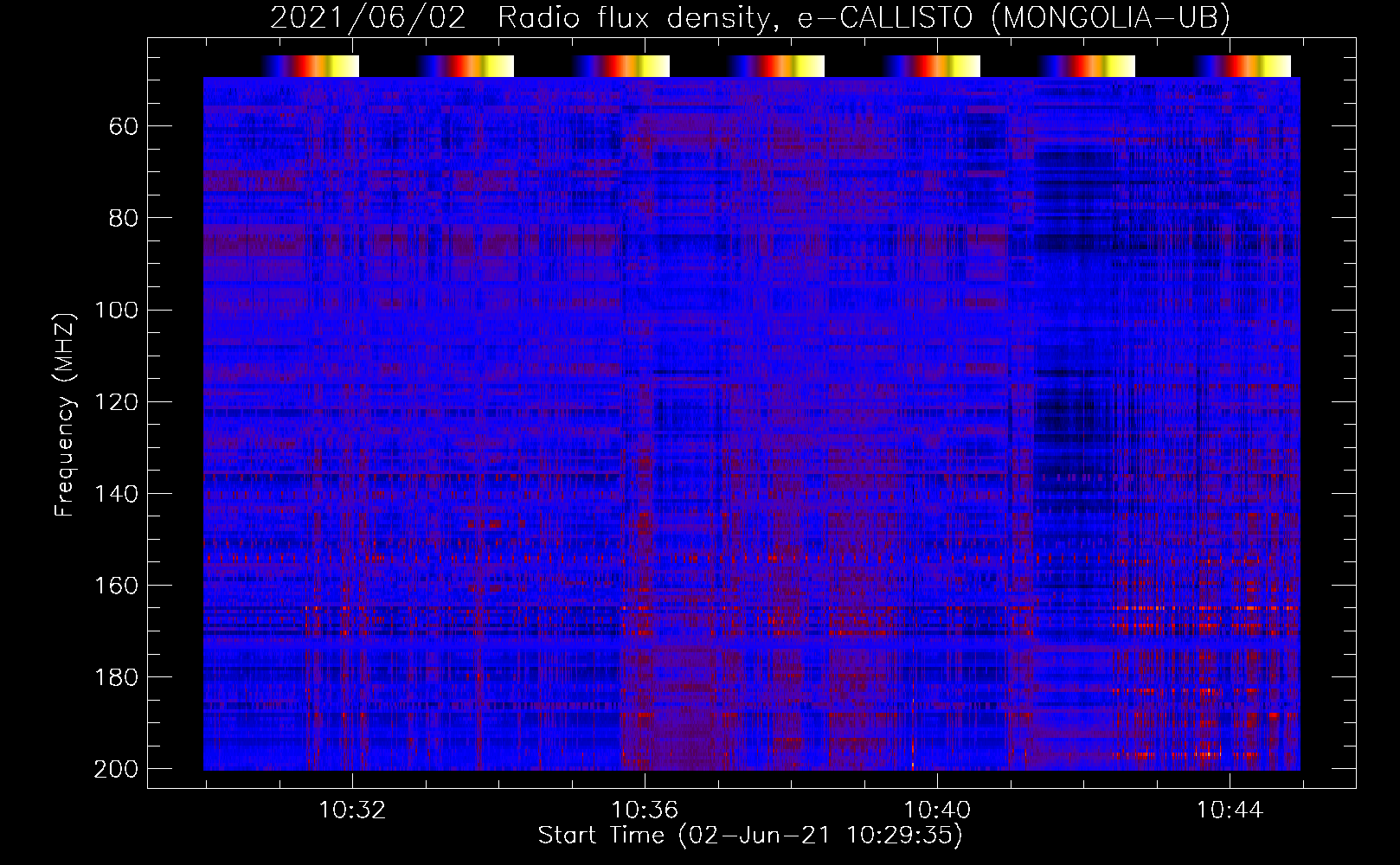Screen dimensions: 1400x865
Task: Click the "Frequency (MHZ)" axis label
Action: (x=65, y=414)
